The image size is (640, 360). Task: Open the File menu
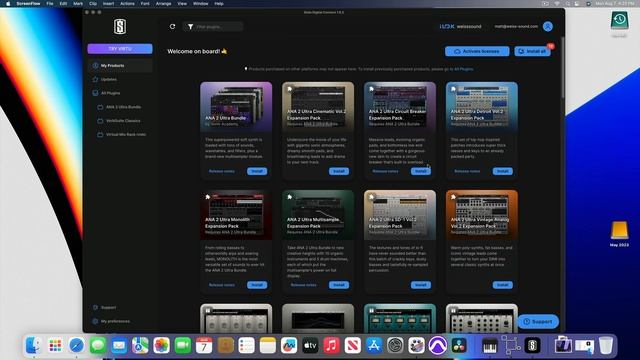tap(50, 4)
